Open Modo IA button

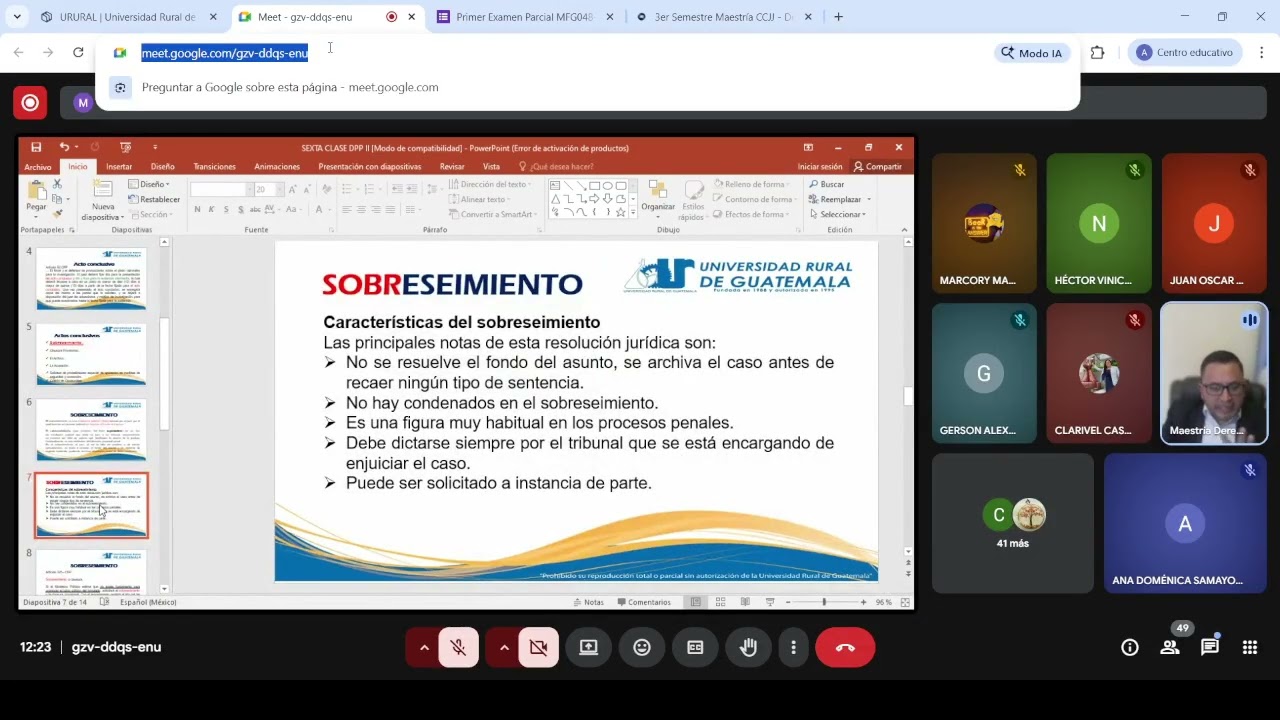1033,53
